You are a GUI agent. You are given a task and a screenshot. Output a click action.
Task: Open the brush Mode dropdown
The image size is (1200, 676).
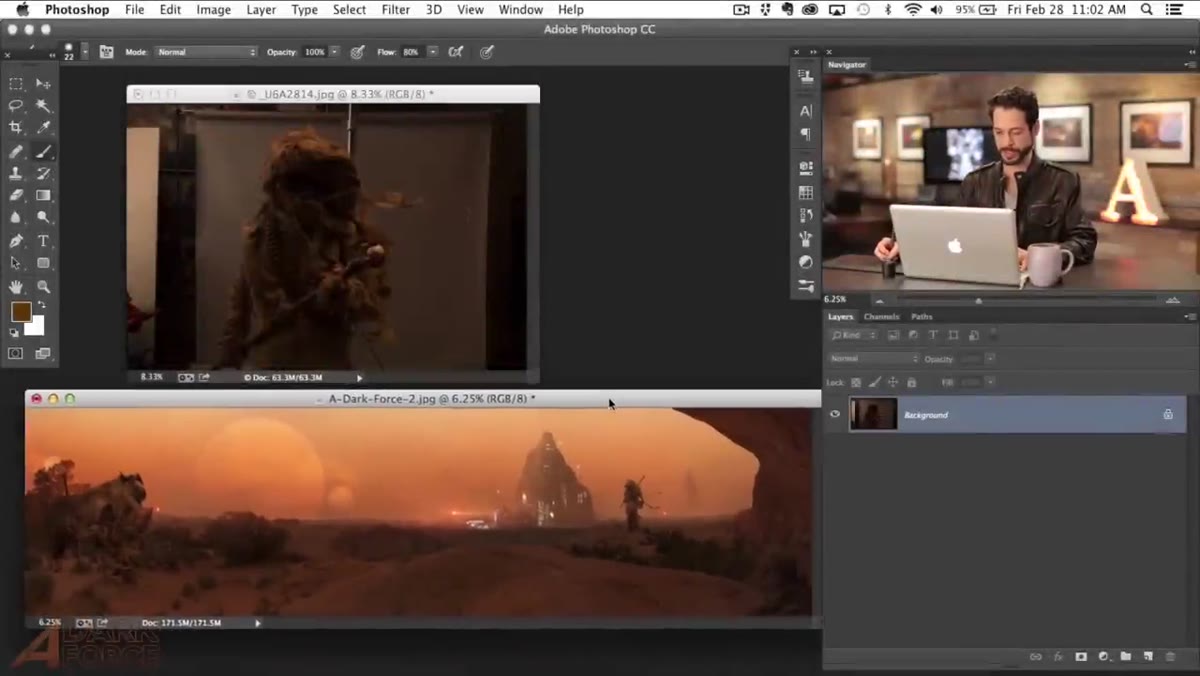[208, 52]
